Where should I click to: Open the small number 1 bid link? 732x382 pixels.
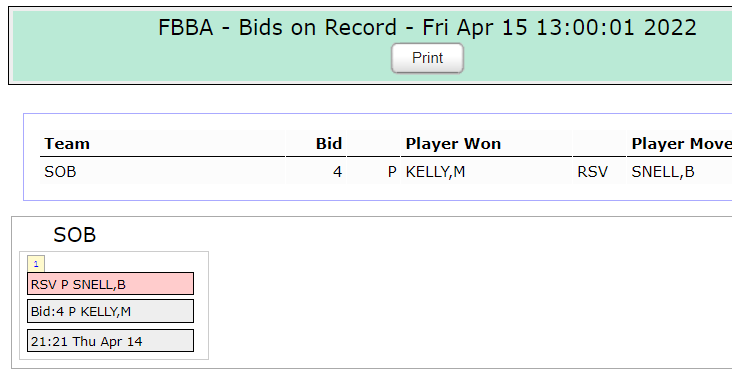point(36,264)
